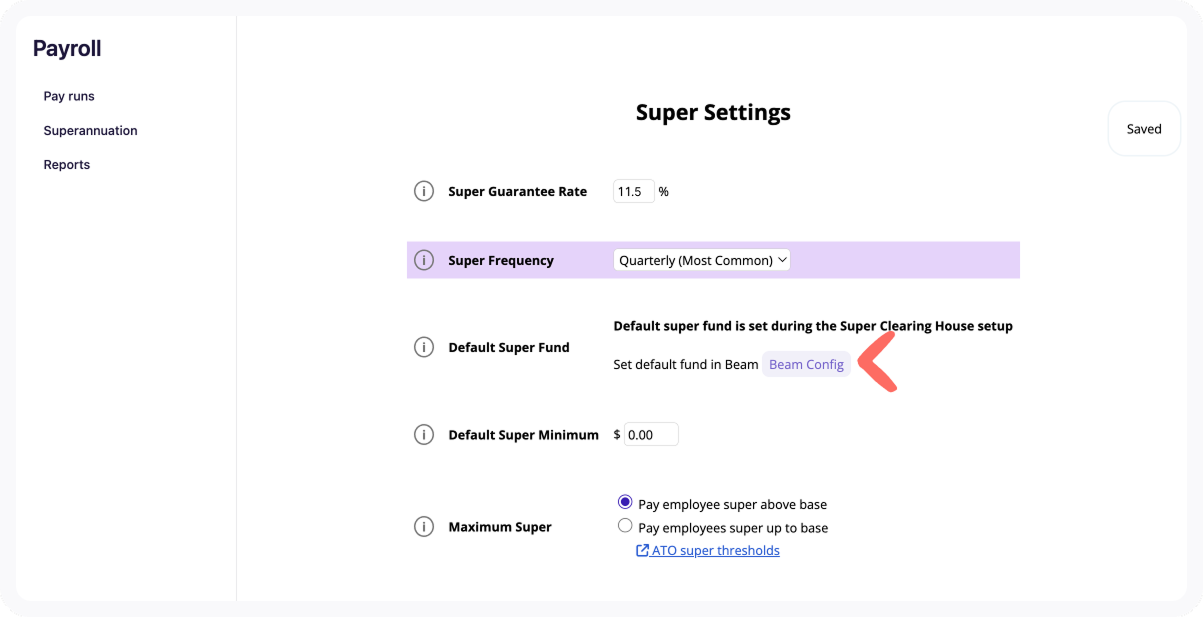This screenshot has height=617, width=1203.
Task: Click the Beam Config button
Action: (x=806, y=364)
